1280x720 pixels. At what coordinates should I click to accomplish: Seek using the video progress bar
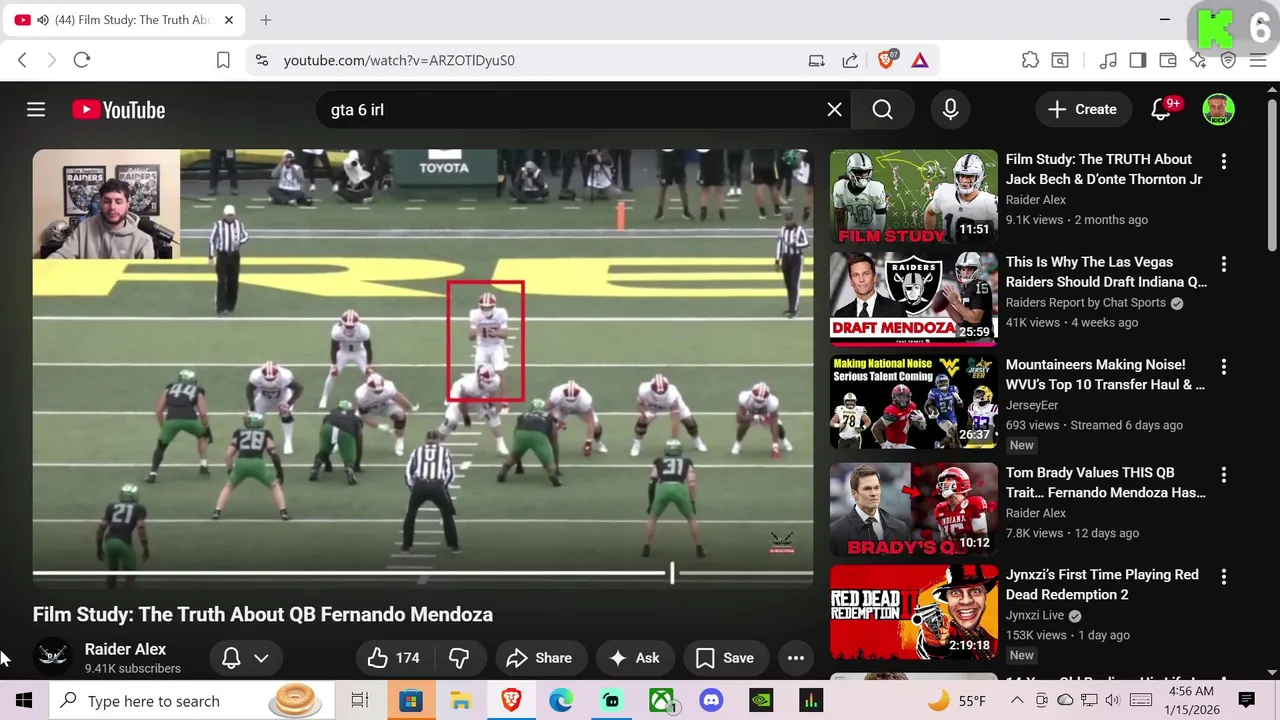[x=423, y=574]
